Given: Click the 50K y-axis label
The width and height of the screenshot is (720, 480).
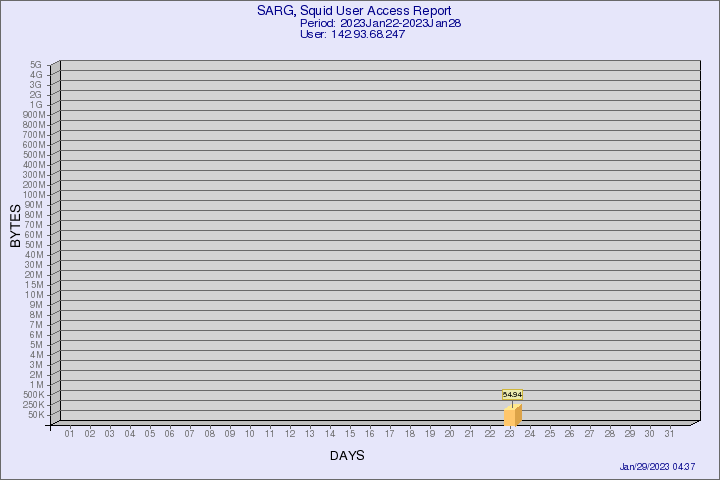Looking at the screenshot, I should pos(36,415).
